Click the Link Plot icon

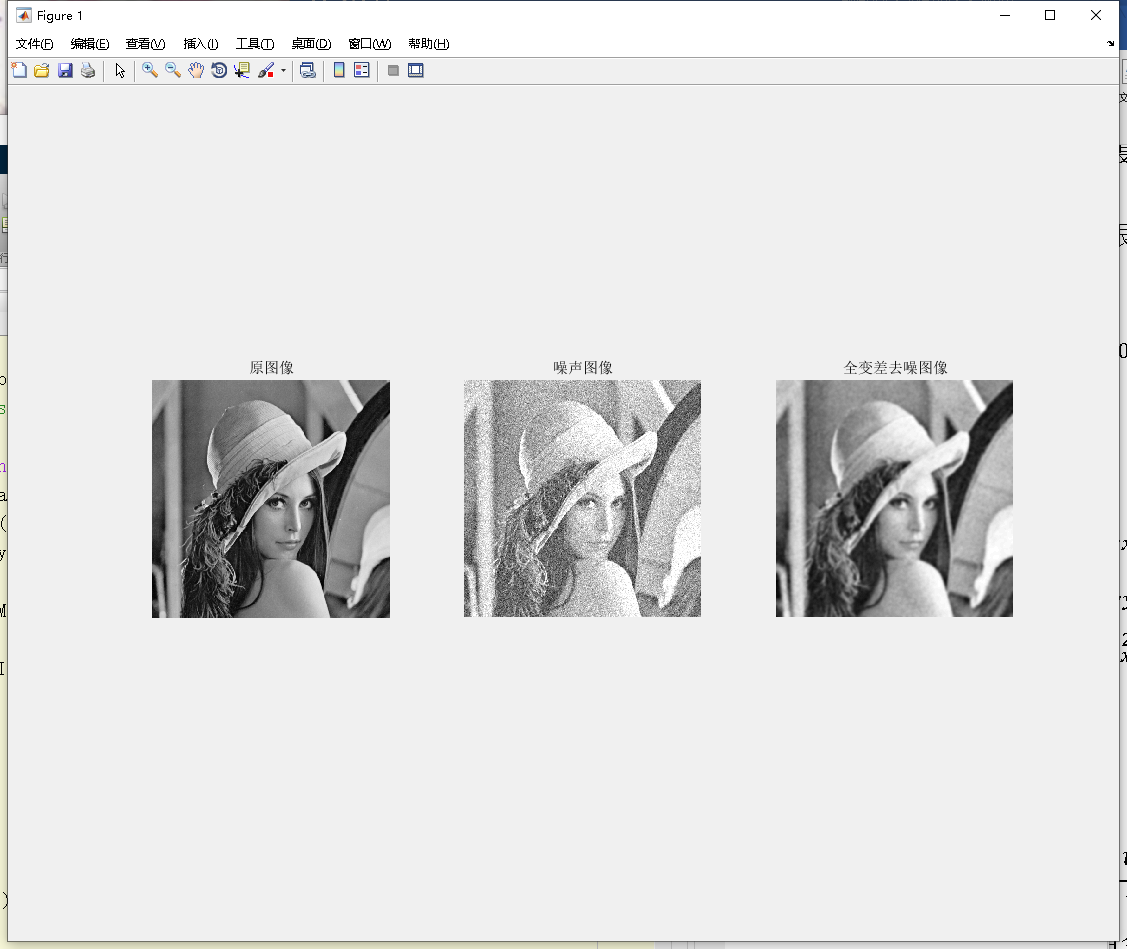[308, 70]
